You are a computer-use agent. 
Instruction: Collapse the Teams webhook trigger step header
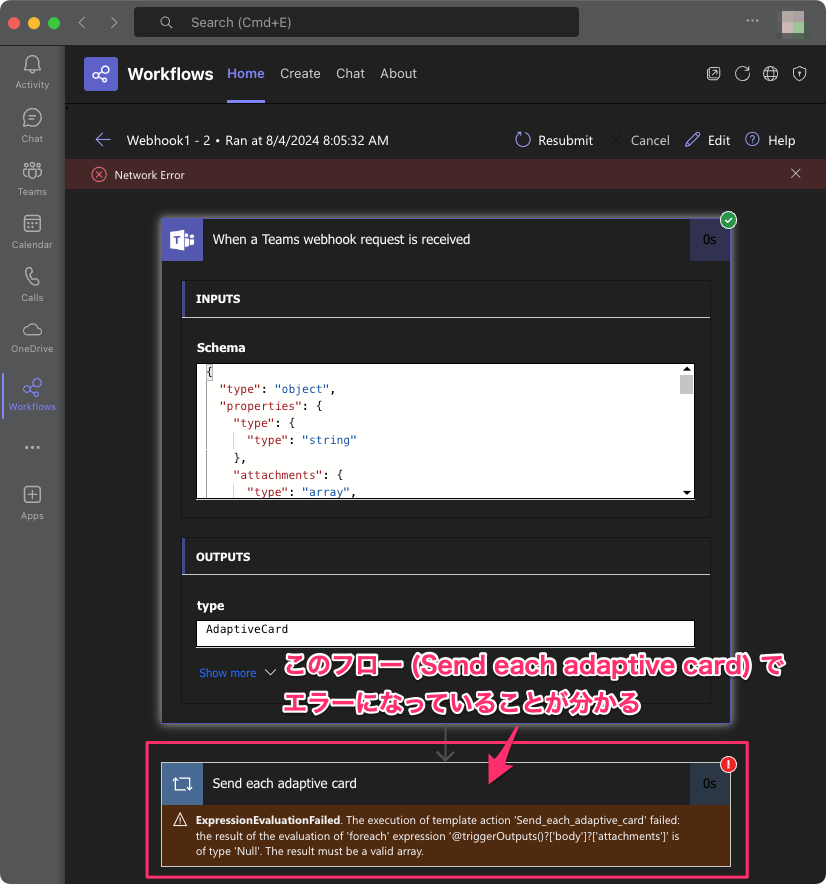[x=445, y=240]
